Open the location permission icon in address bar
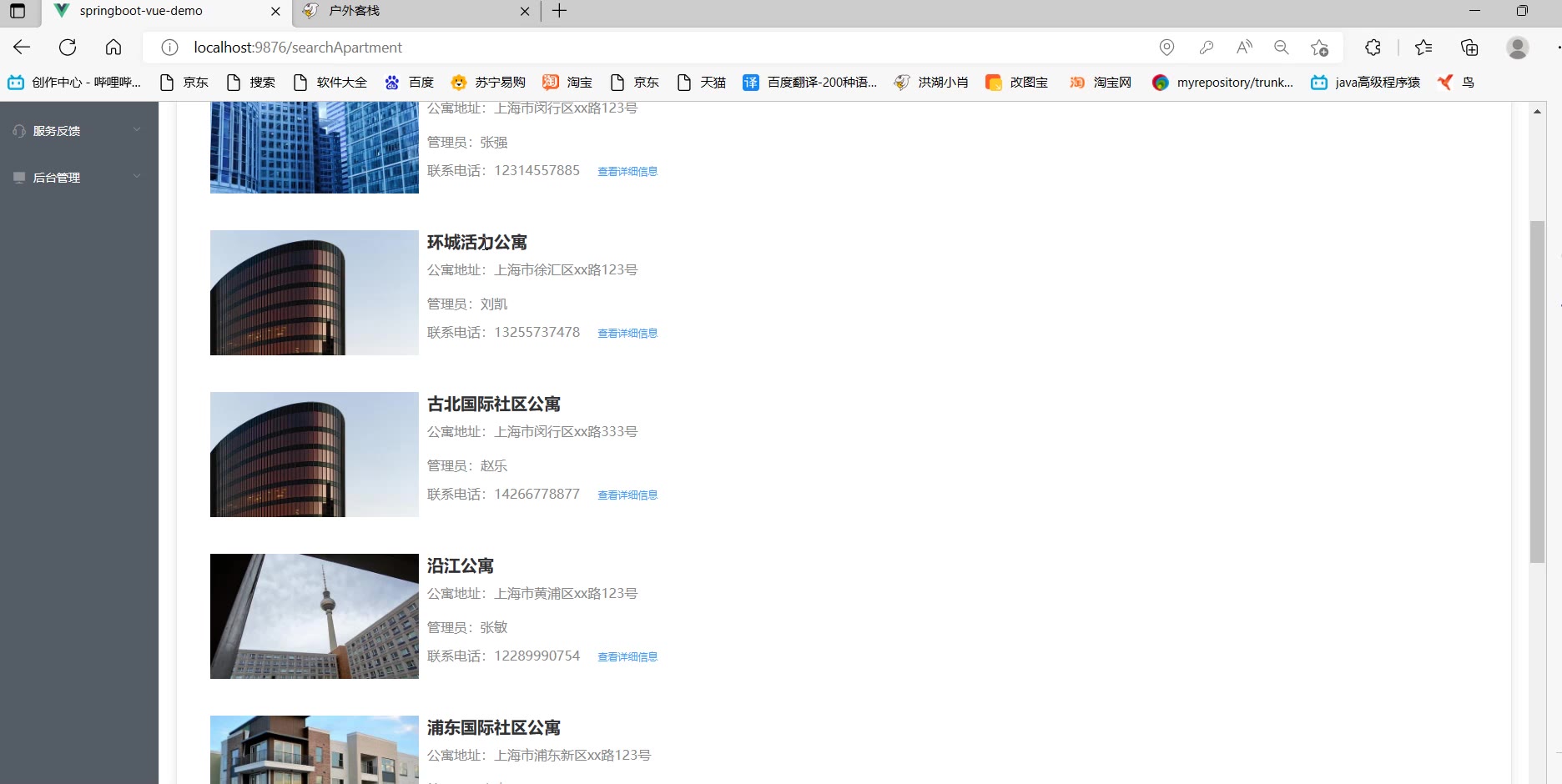Viewport: 1562px width, 784px height. point(1166,48)
